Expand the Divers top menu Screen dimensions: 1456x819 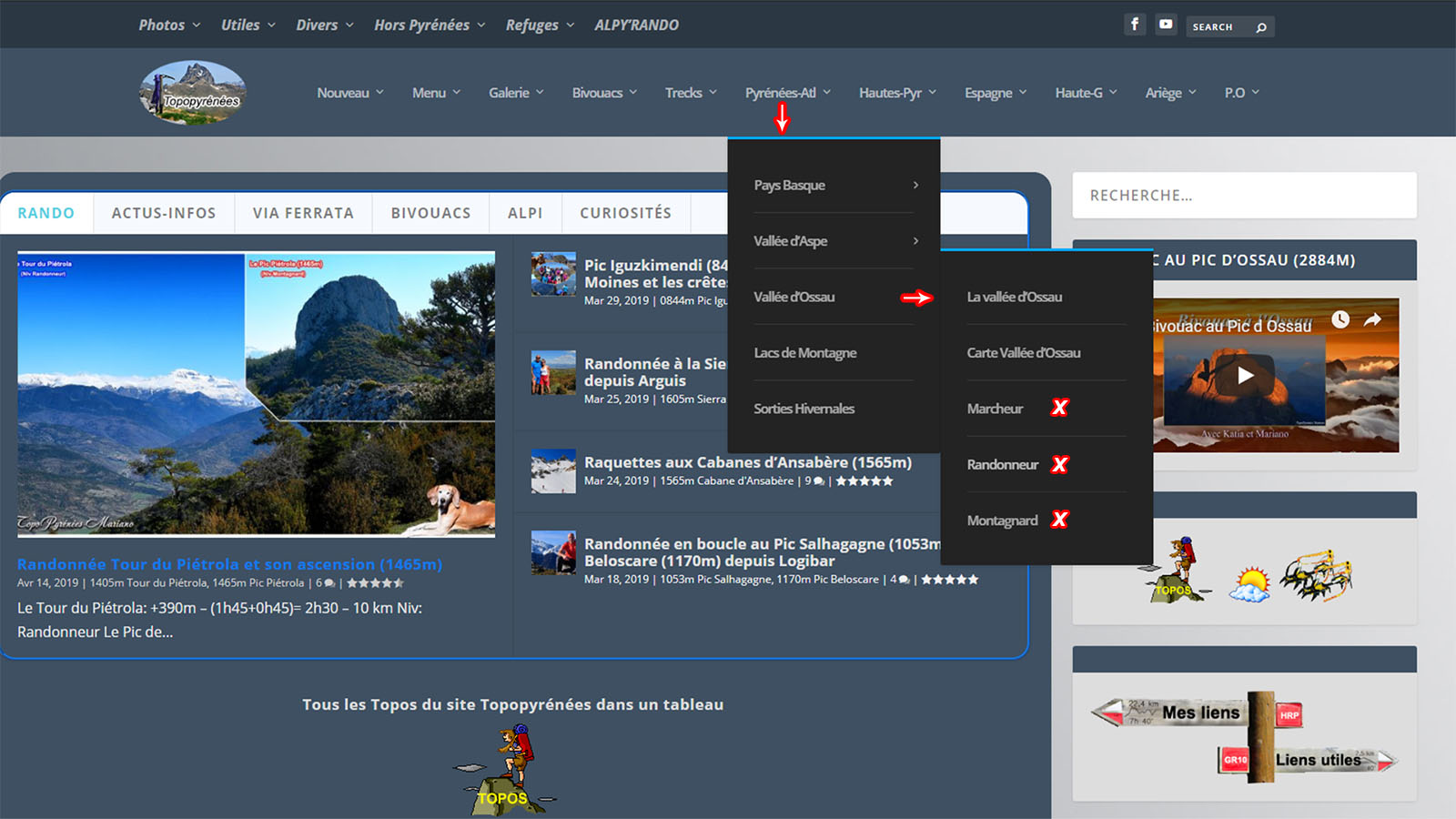coord(325,25)
